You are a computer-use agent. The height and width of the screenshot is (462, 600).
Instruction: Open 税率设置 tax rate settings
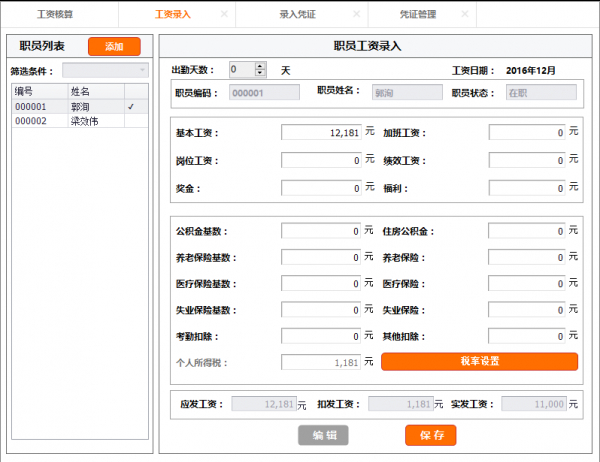[x=480, y=361]
